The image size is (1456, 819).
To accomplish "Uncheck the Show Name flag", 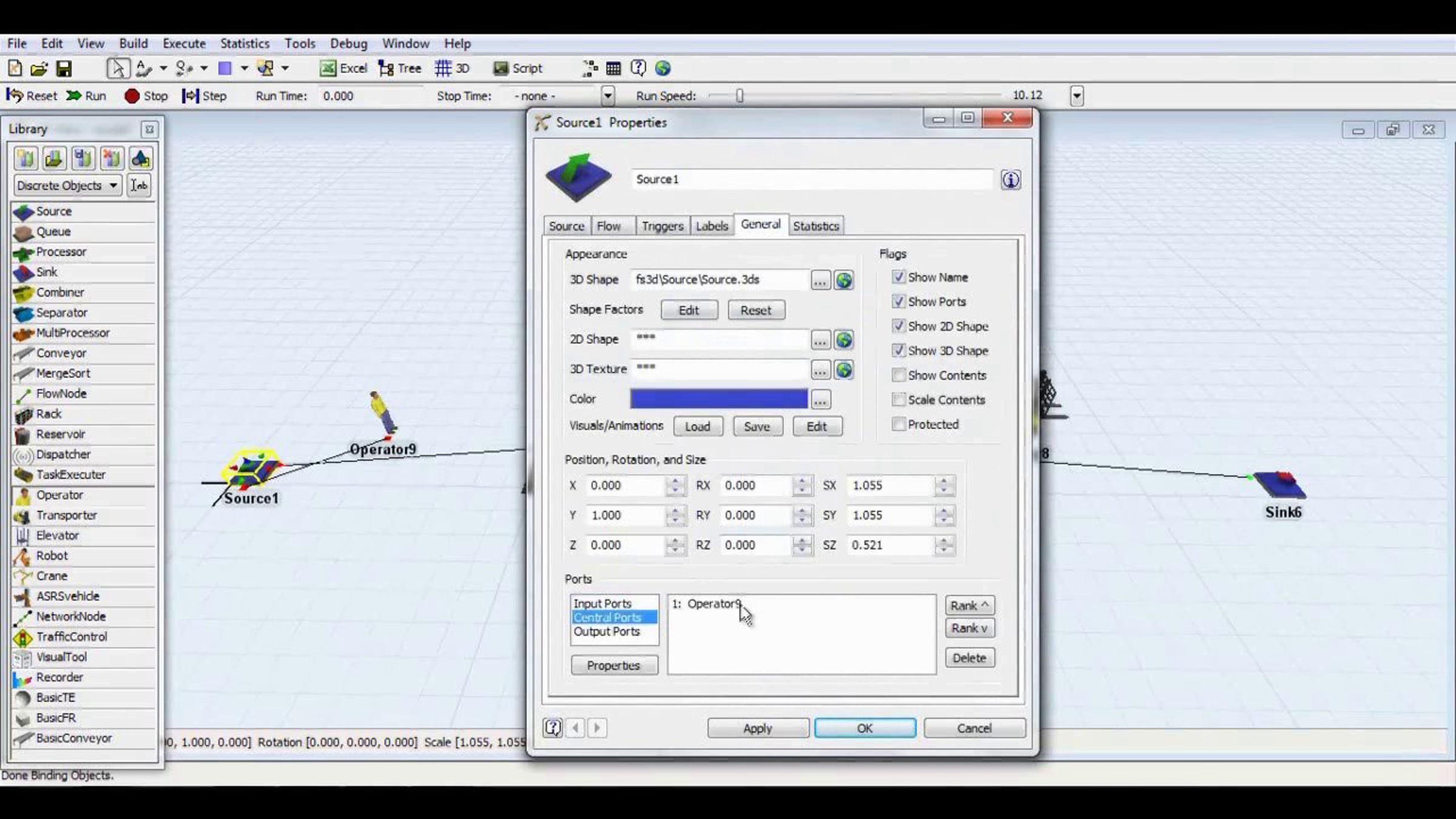I will click(898, 277).
